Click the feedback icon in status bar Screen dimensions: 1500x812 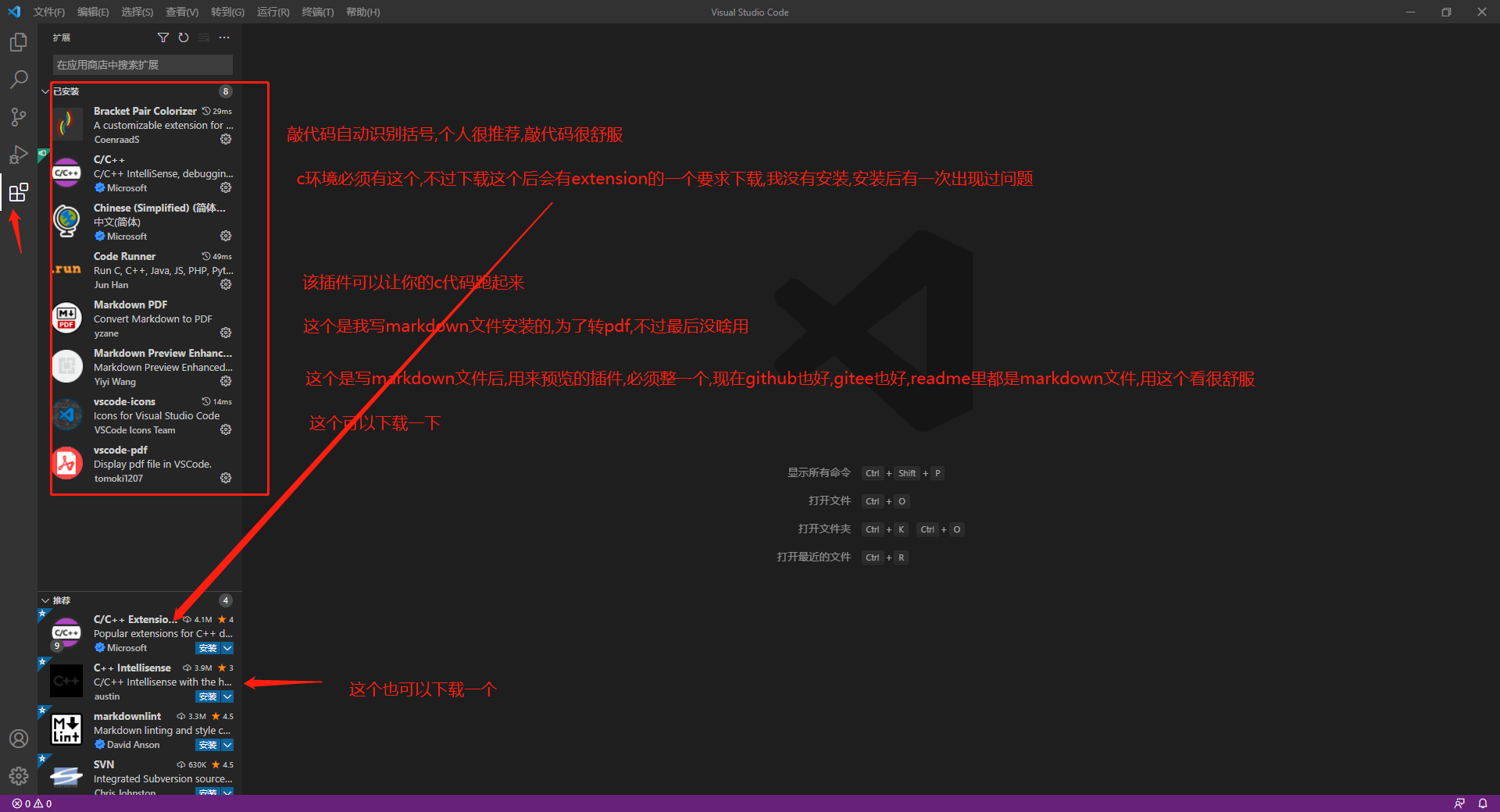click(1459, 803)
